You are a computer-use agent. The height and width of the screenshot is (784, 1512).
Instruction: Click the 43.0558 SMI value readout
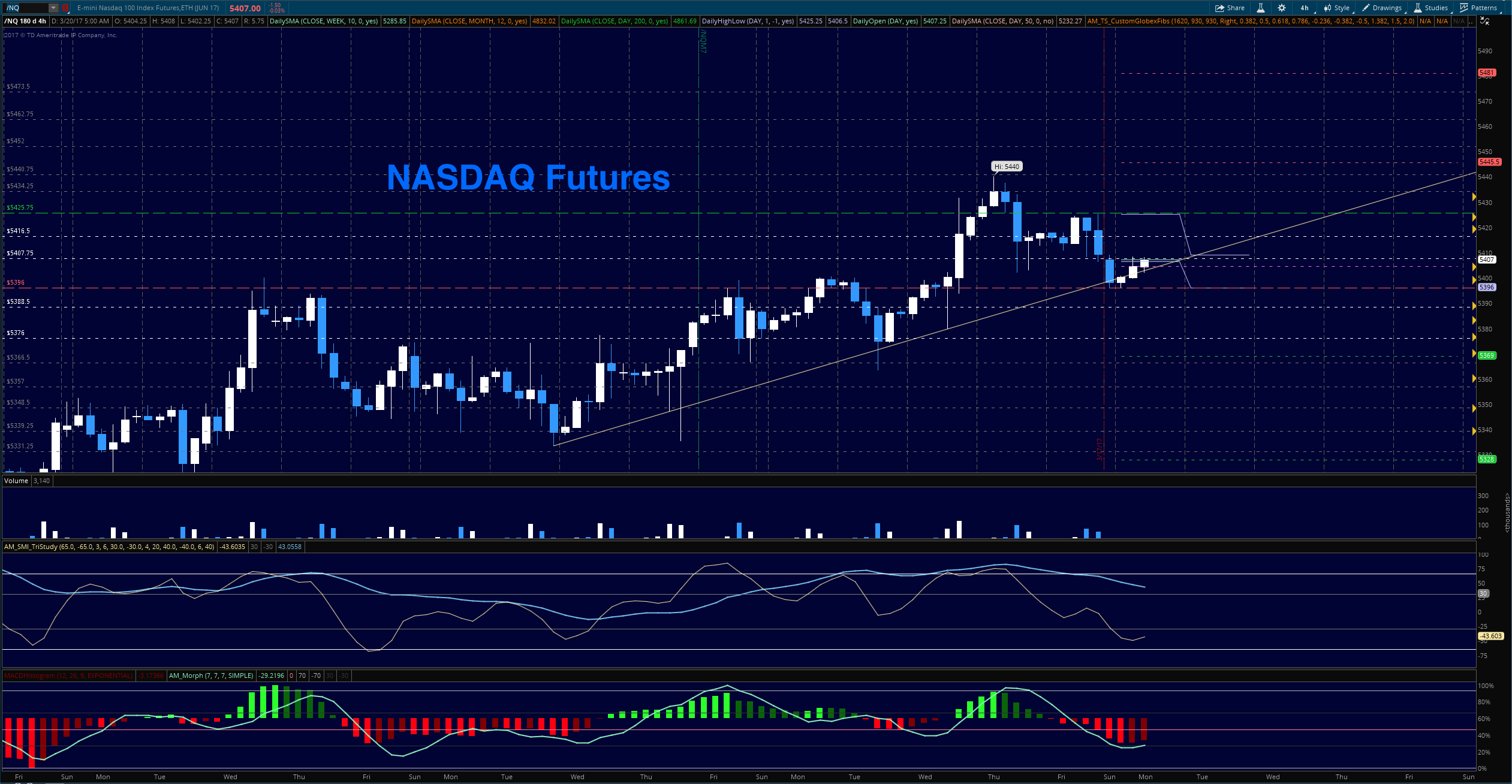(290, 547)
